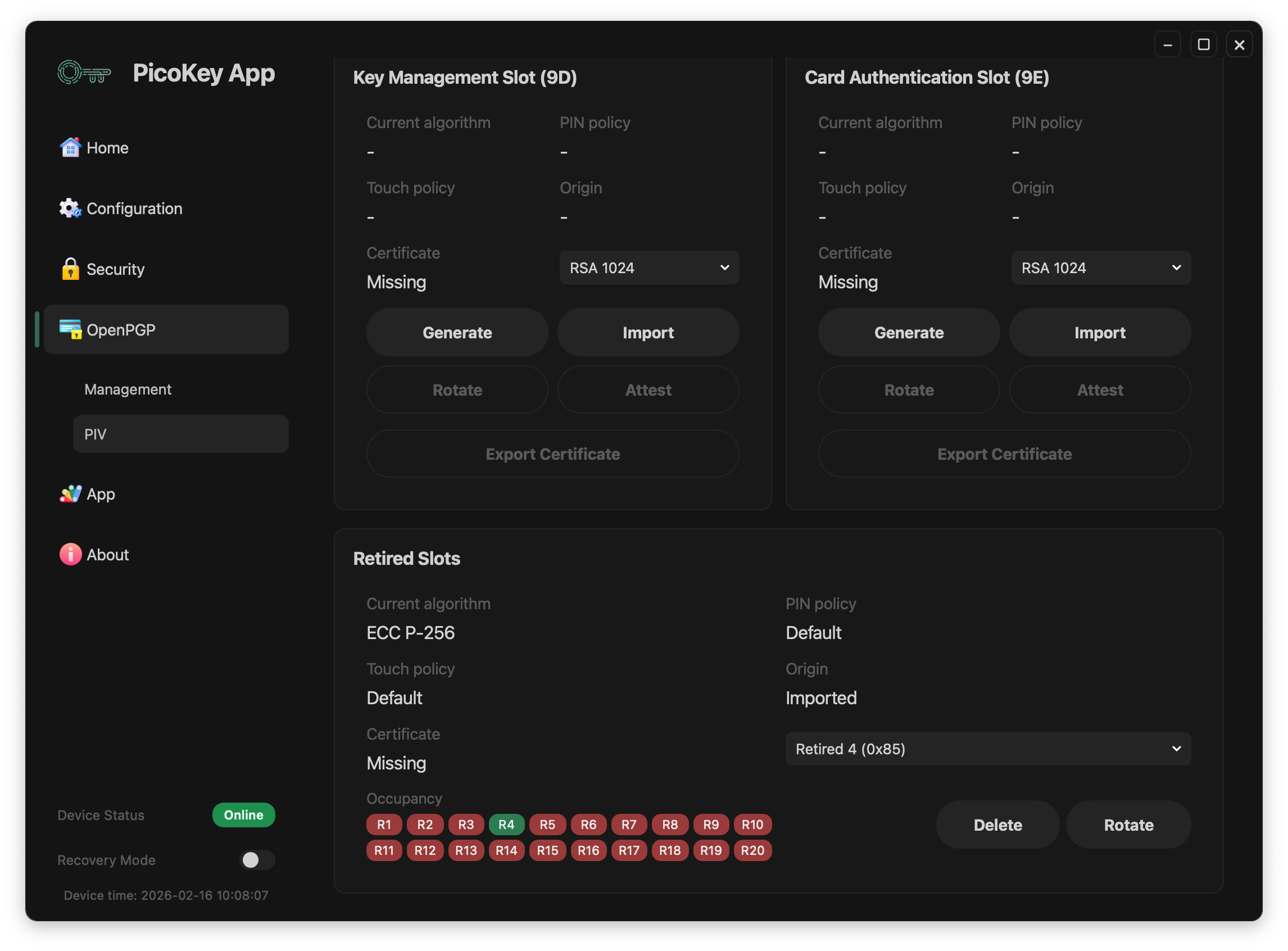Select the R14 occupancy badge
Viewport: 1288px width, 951px height.
pyautogui.click(x=506, y=850)
